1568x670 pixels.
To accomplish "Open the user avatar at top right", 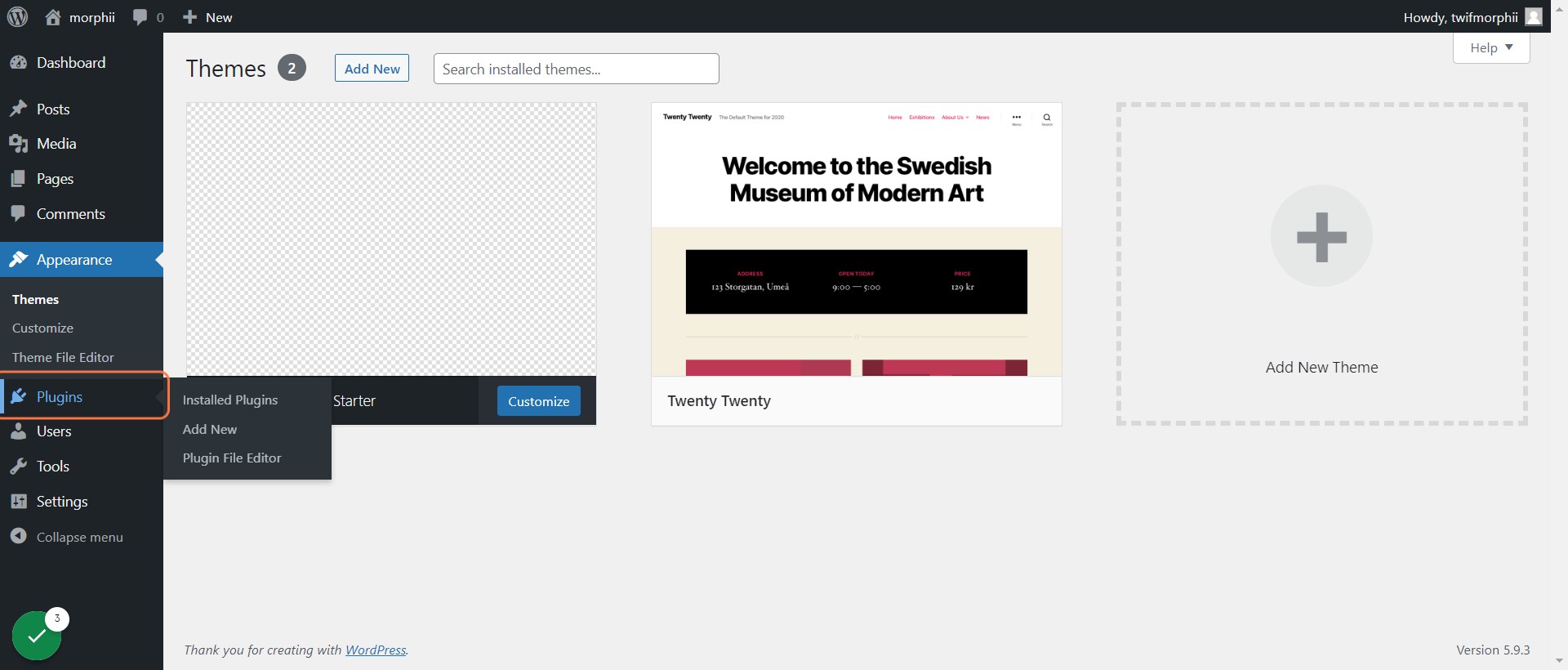I will tap(1534, 16).
